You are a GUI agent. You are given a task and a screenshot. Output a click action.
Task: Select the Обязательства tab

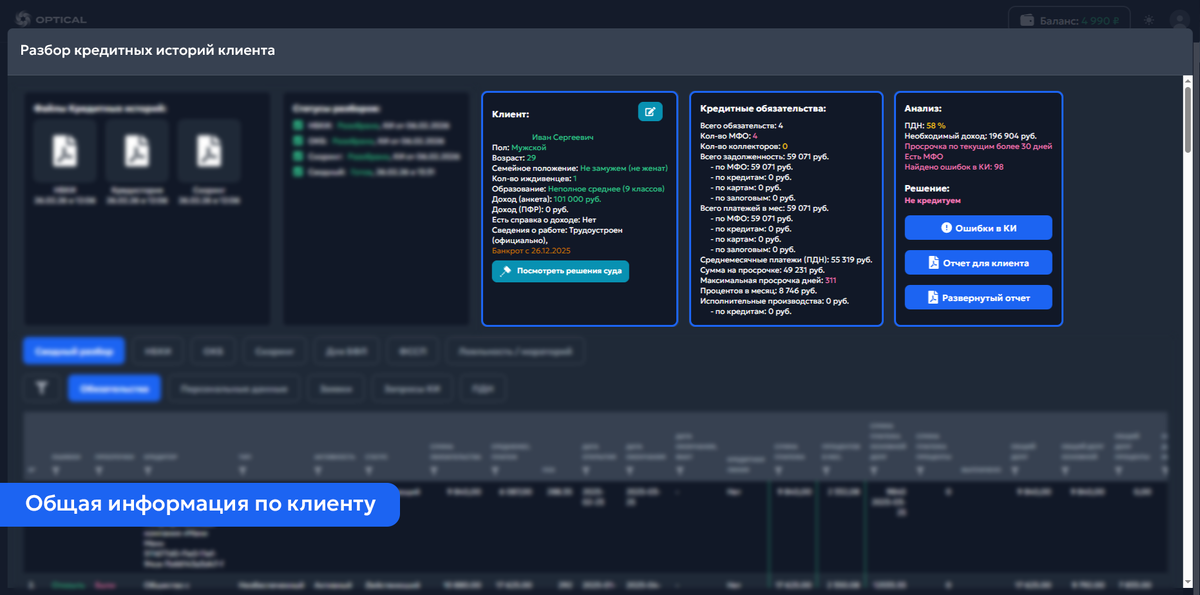[114, 387]
